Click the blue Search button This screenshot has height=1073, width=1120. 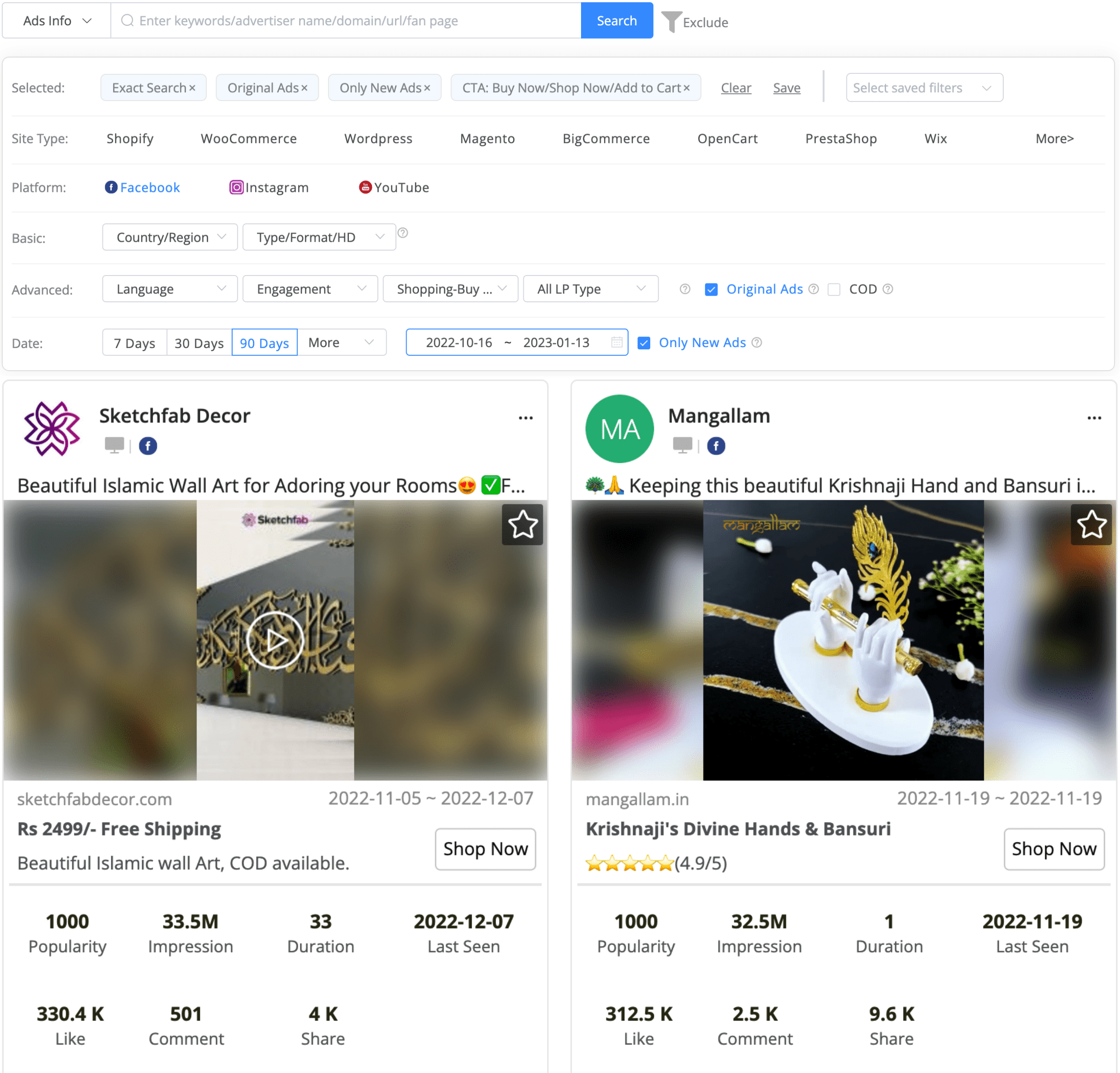click(617, 21)
